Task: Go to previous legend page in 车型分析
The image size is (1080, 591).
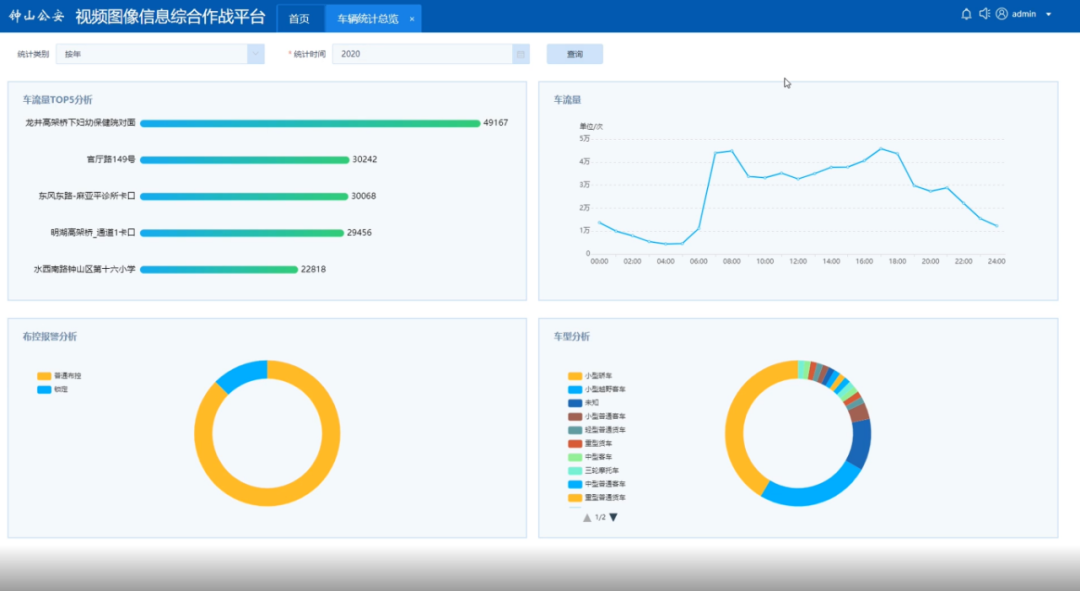Action: tap(587, 517)
